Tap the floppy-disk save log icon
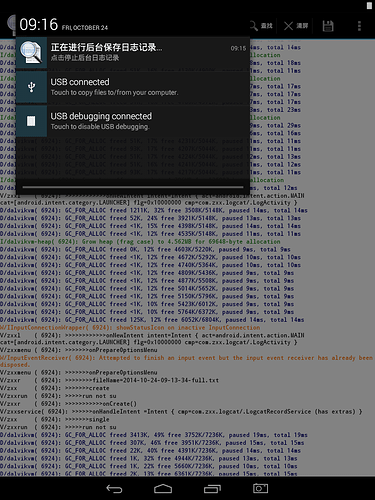The height and width of the screenshot is (500, 375). [328, 26]
